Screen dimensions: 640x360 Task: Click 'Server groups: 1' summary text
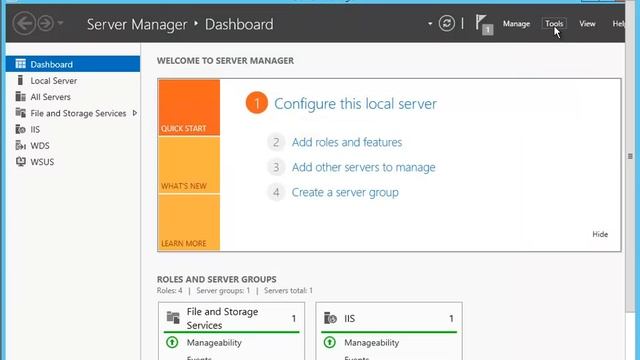pos(223,291)
